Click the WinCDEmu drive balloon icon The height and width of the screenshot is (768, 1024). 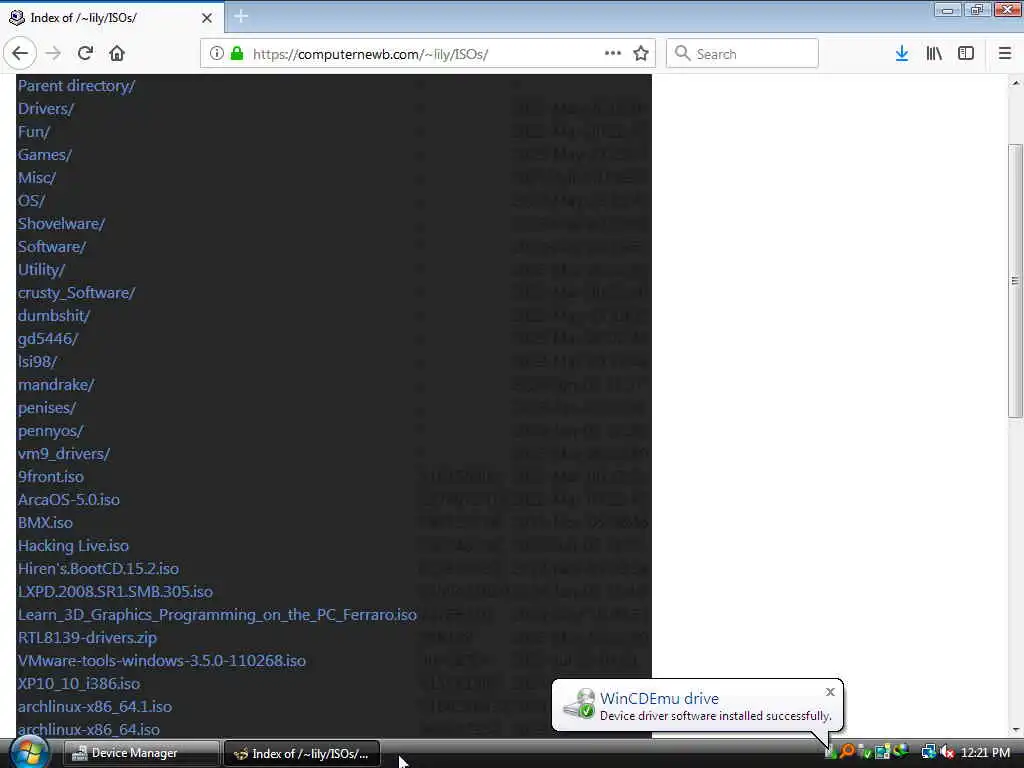(x=579, y=704)
